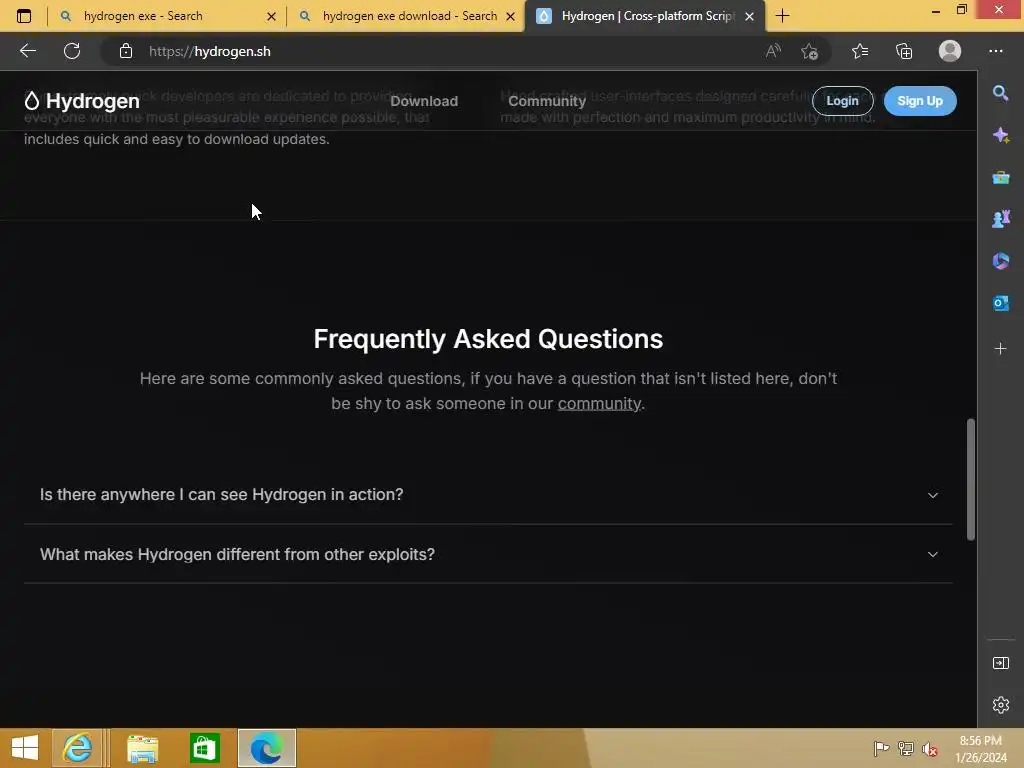Screen dimensions: 1024x768
Task: Open Outlook in the sidebar
Action: coord(1000,303)
